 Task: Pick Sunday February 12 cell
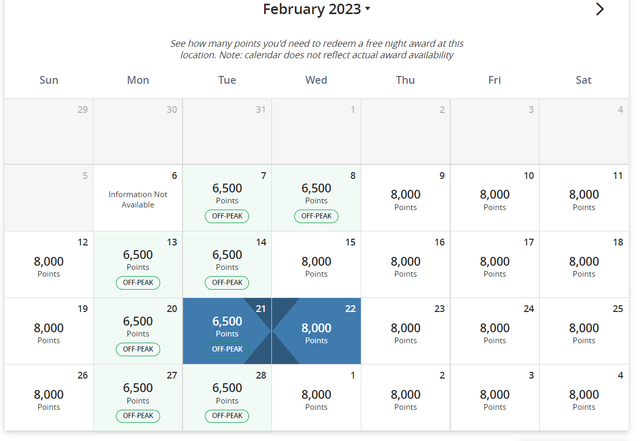click(49, 265)
